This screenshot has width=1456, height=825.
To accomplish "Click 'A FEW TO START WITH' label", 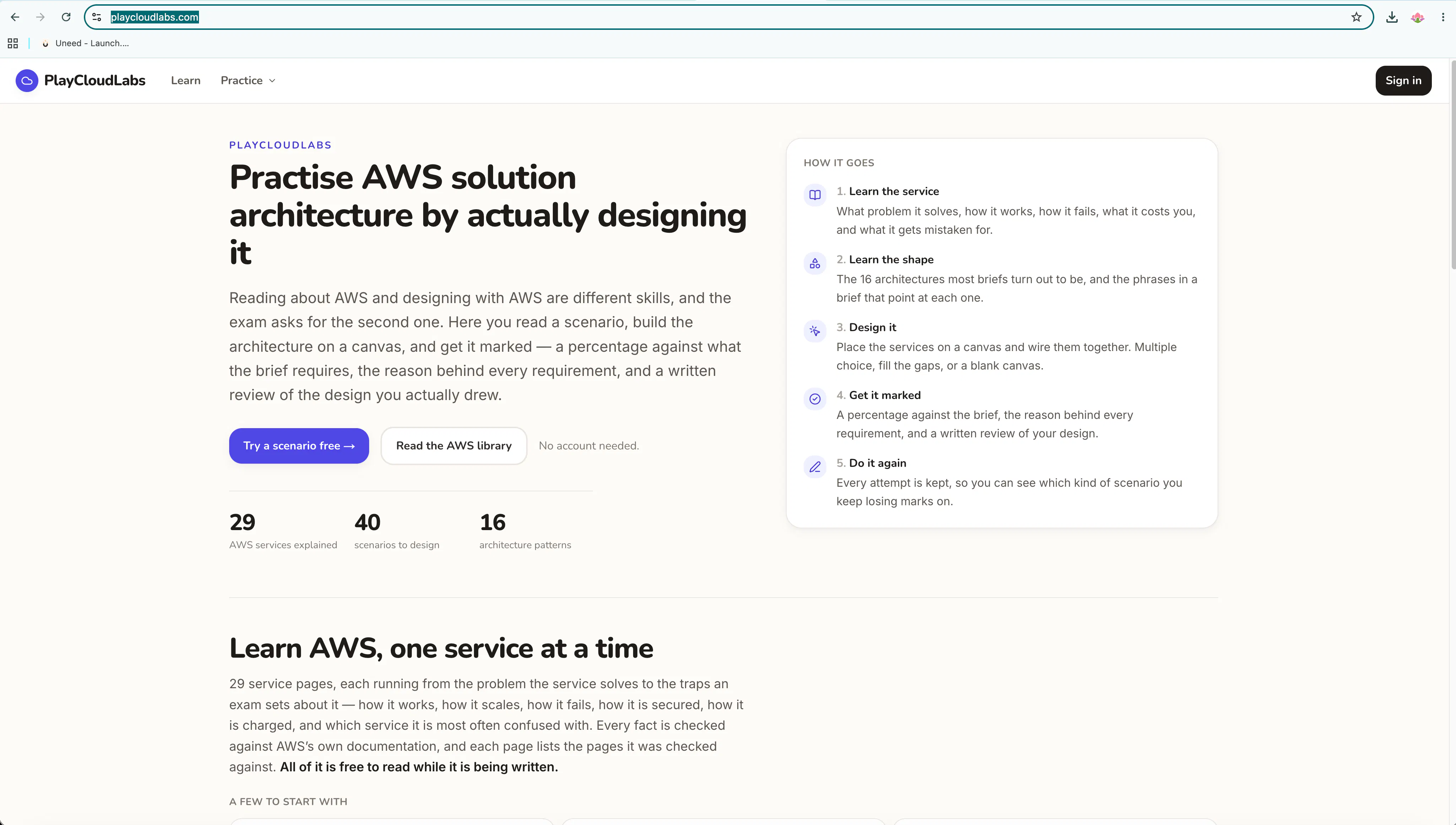I will click(x=288, y=802).
